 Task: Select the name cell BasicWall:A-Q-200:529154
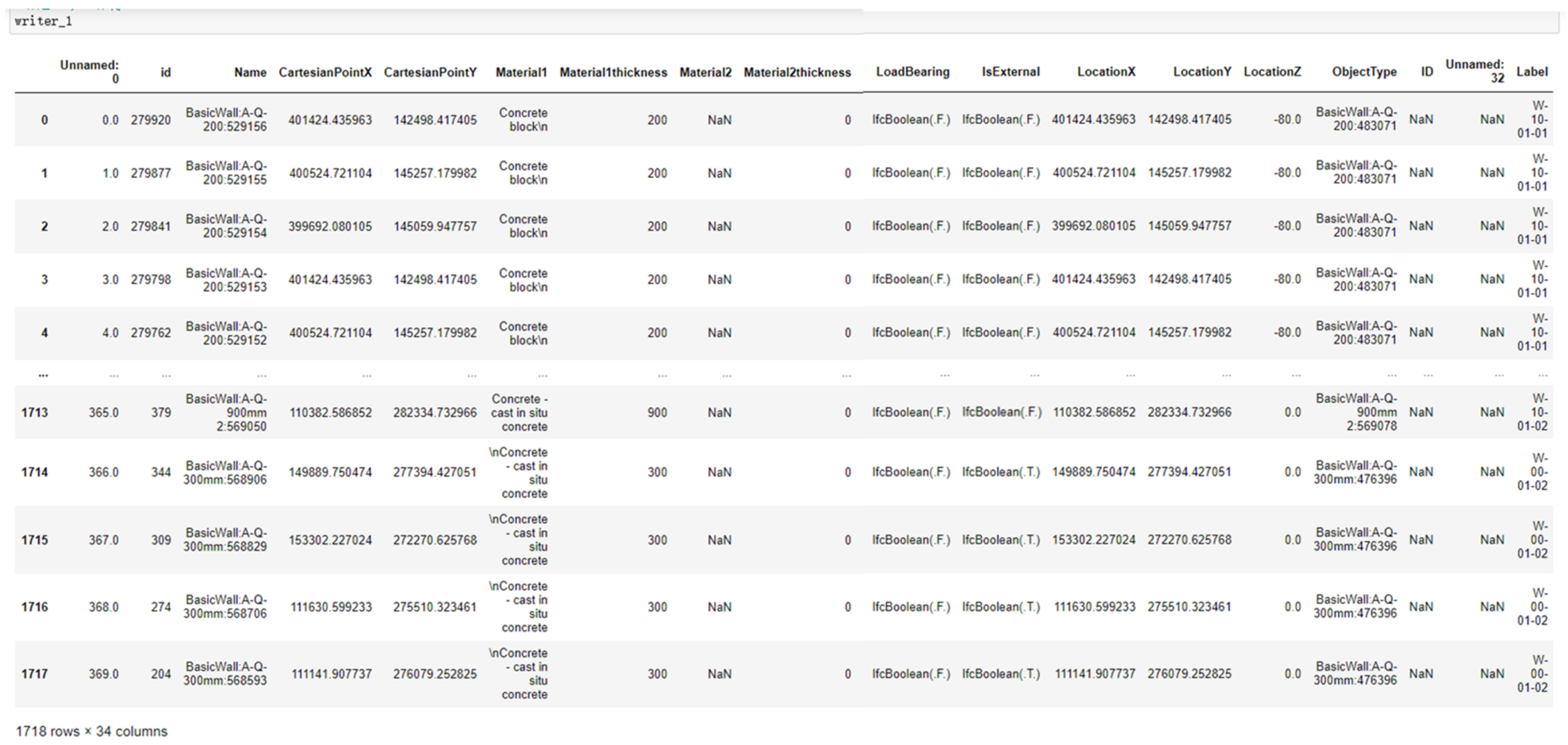[226, 226]
